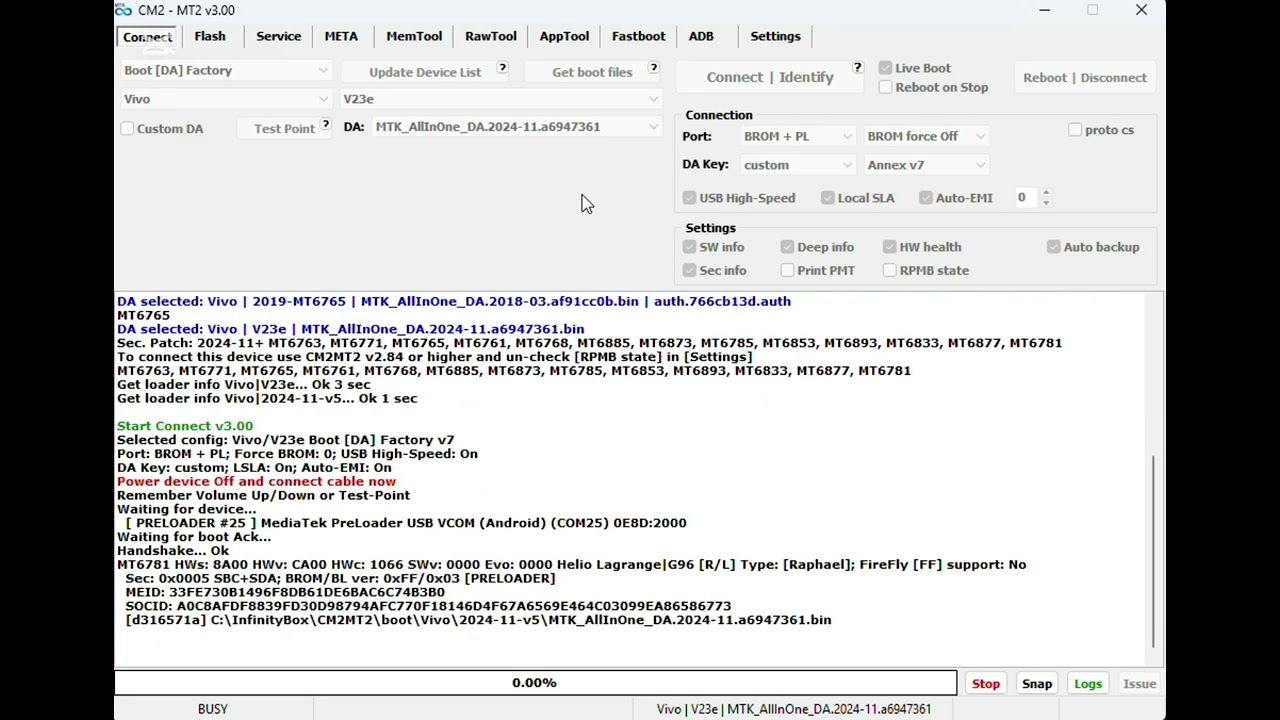Click the MEID log line

285,592
